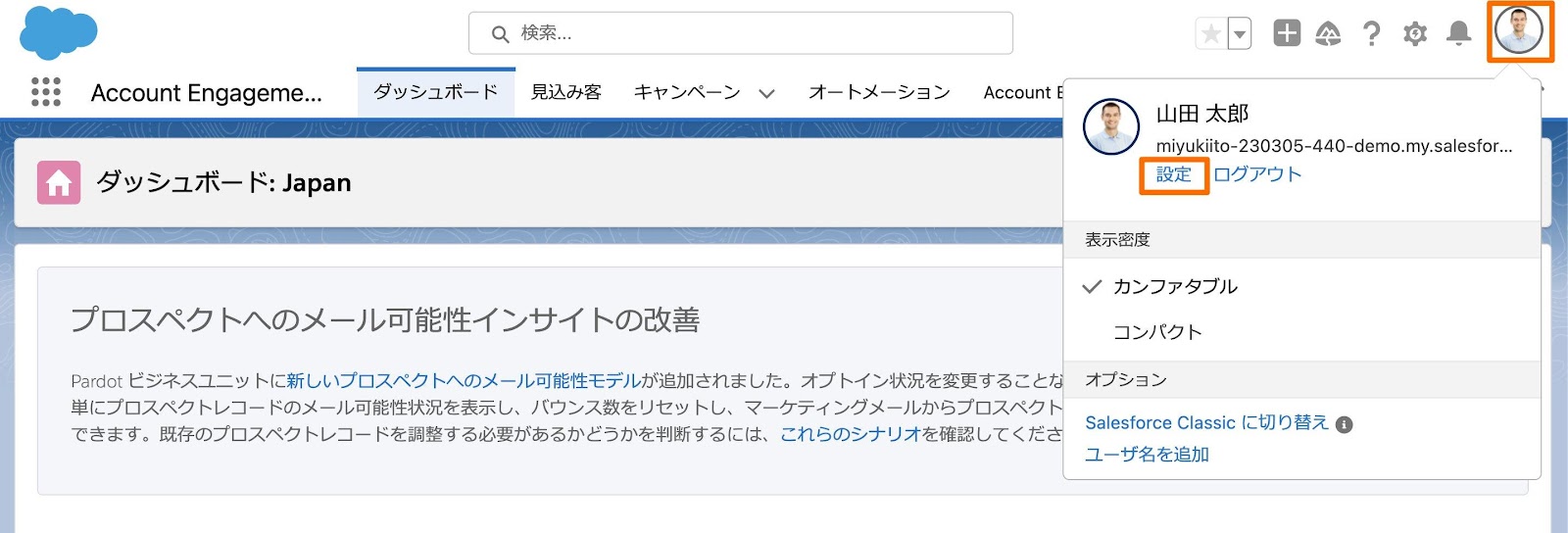This screenshot has width=1568, height=533.
Task: Select the ダッシュボード tab
Action: (x=436, y=92)
